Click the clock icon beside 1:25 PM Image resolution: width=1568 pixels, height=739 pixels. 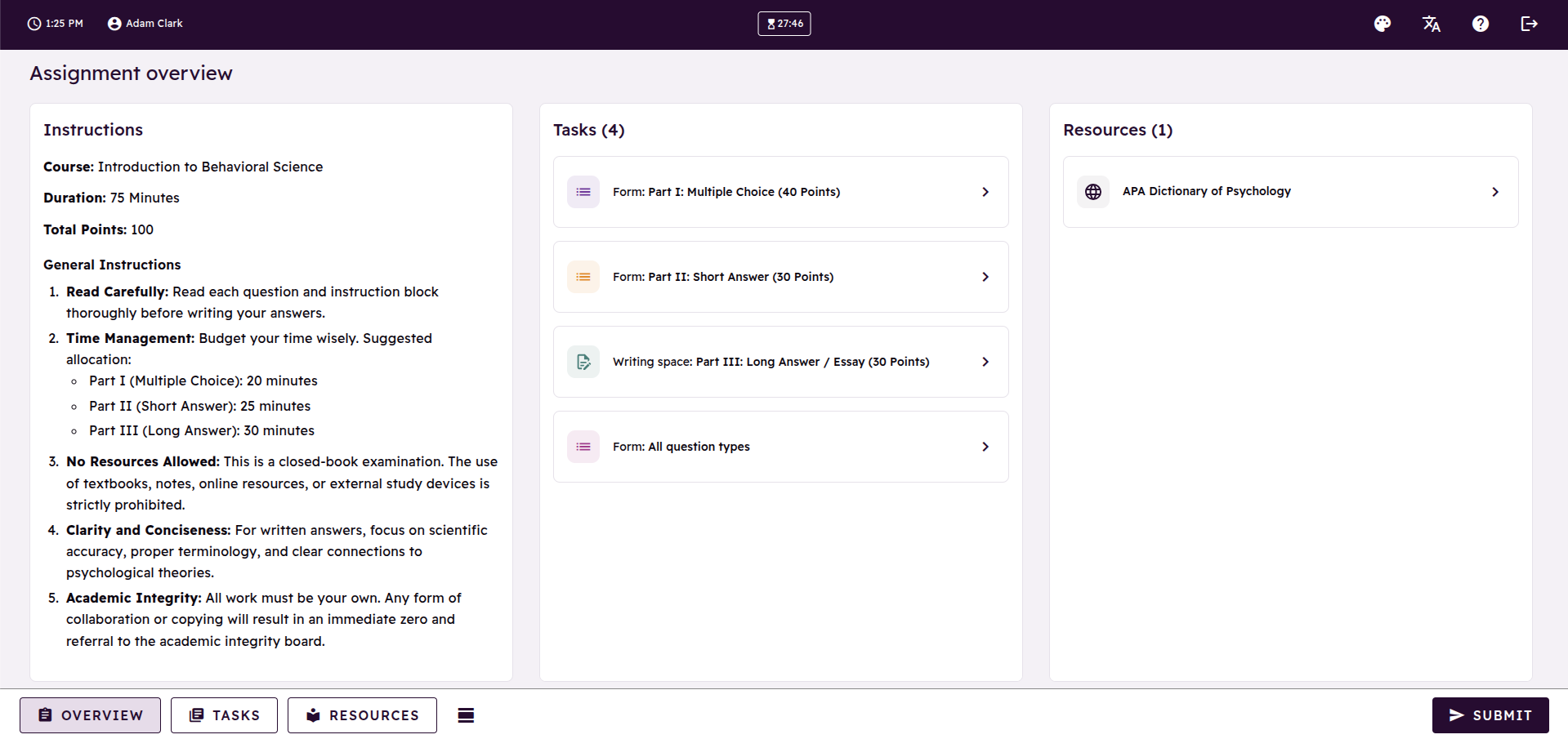[34, 24]
